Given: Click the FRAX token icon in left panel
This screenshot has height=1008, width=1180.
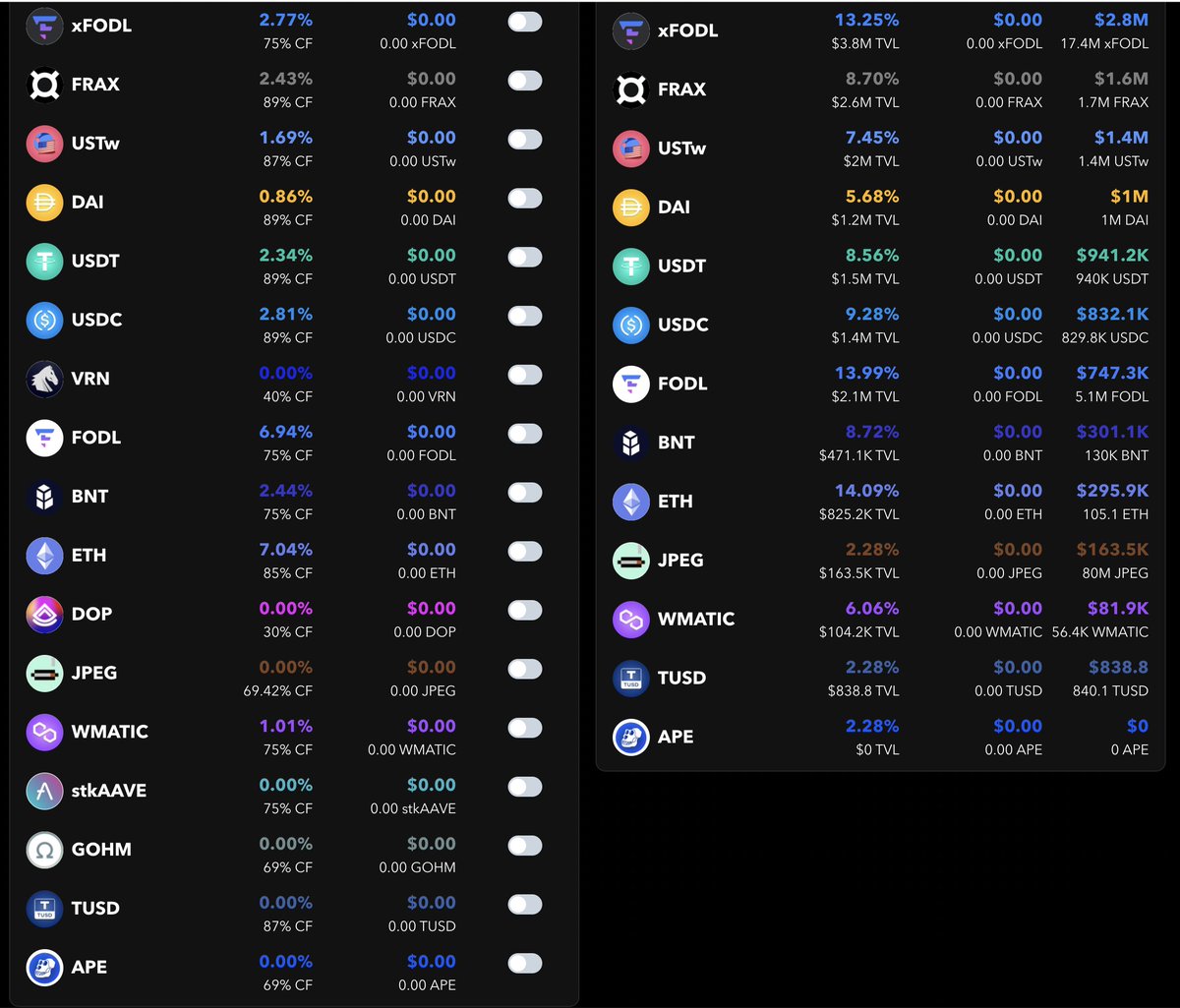Looking at the screenshot, I should [44, 85].
